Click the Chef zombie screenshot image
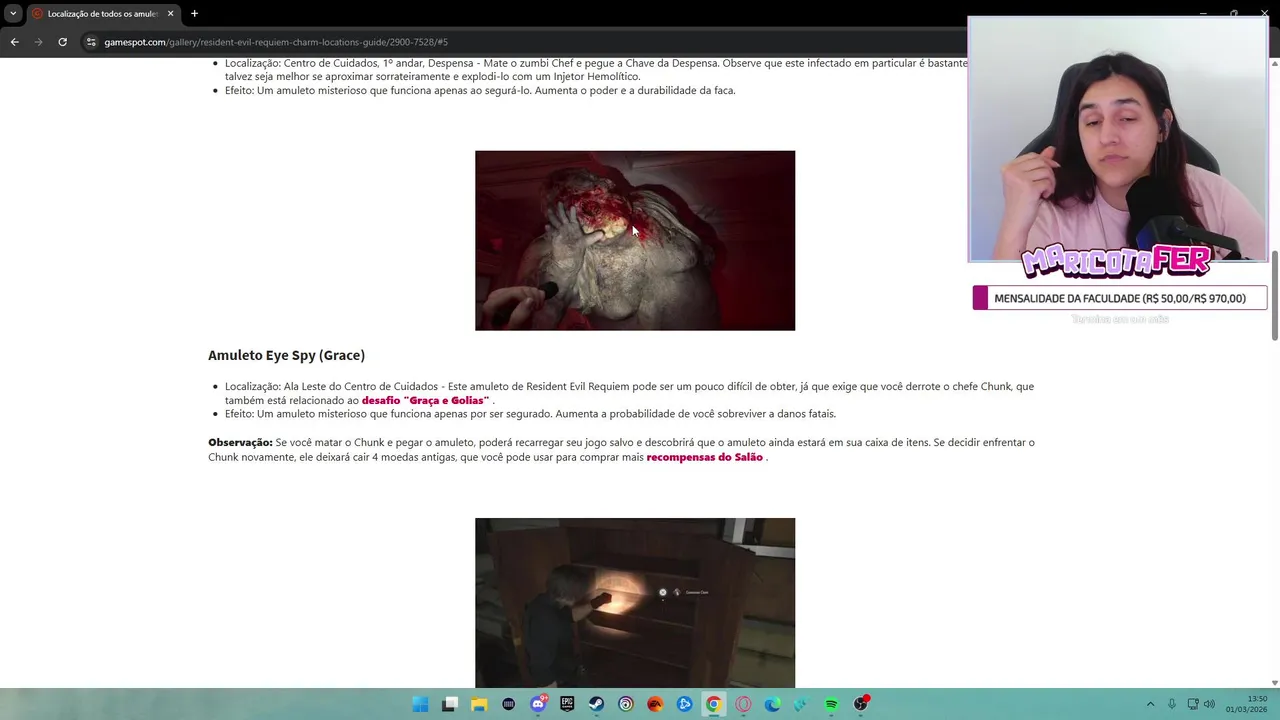Viewport: 1280px width, 720px height. point(635,240)
